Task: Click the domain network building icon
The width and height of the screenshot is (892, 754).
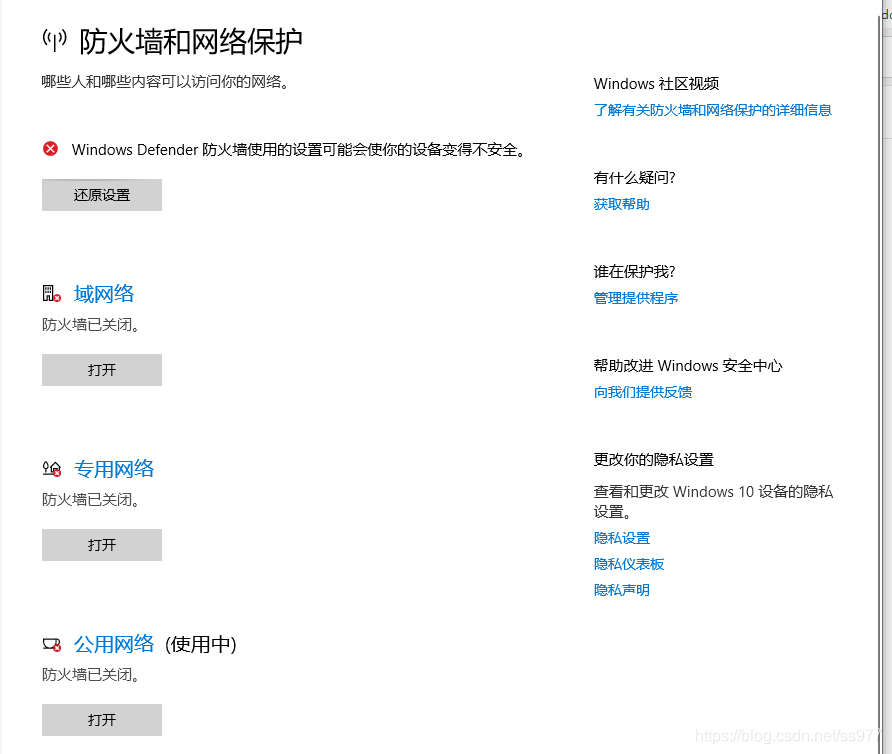Action: 52,294
